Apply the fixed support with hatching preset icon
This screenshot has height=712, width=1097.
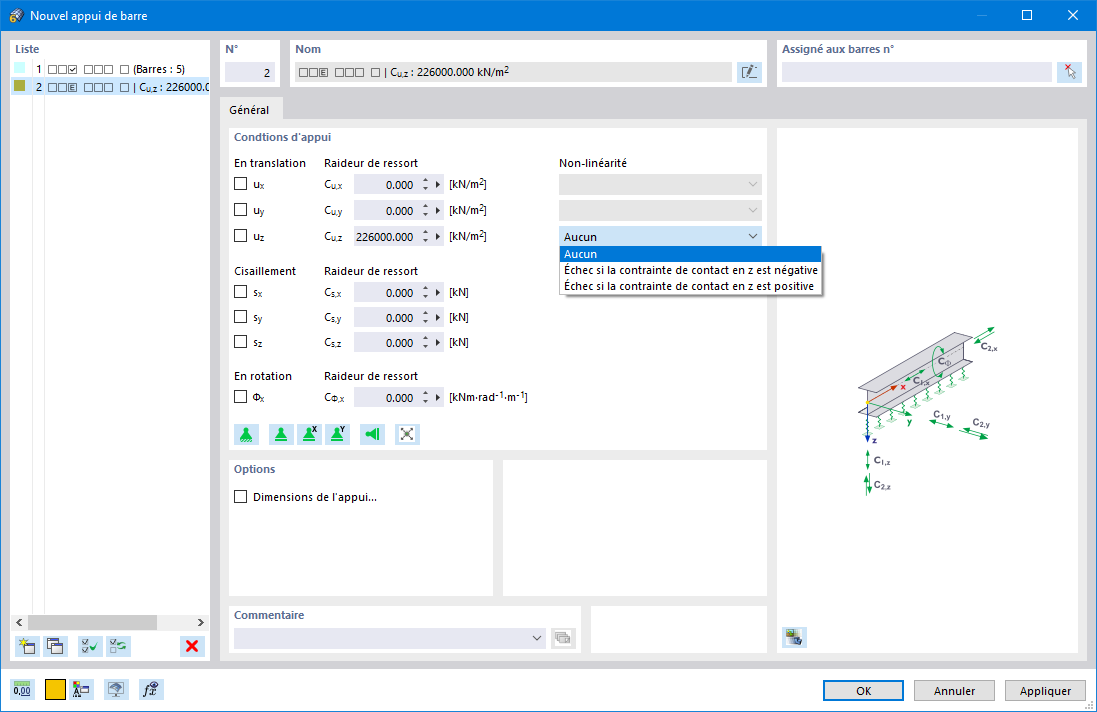pyautogui.click(x=246, y=434)
